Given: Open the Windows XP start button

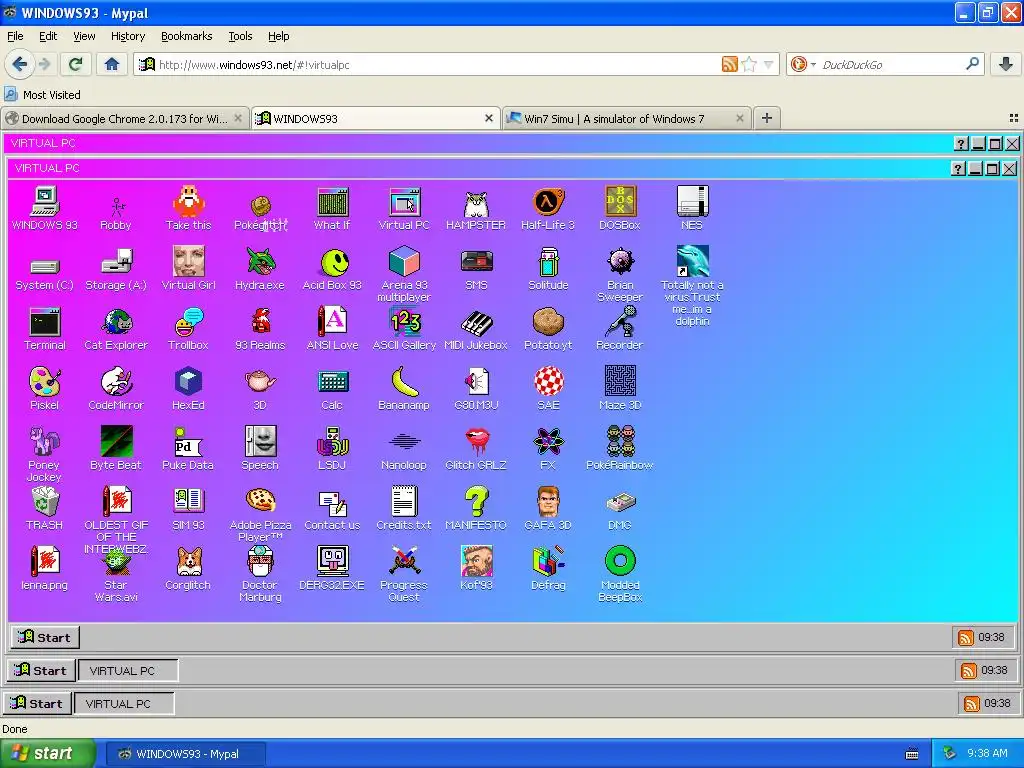Looking at the screenshot, I should (48, 754).
